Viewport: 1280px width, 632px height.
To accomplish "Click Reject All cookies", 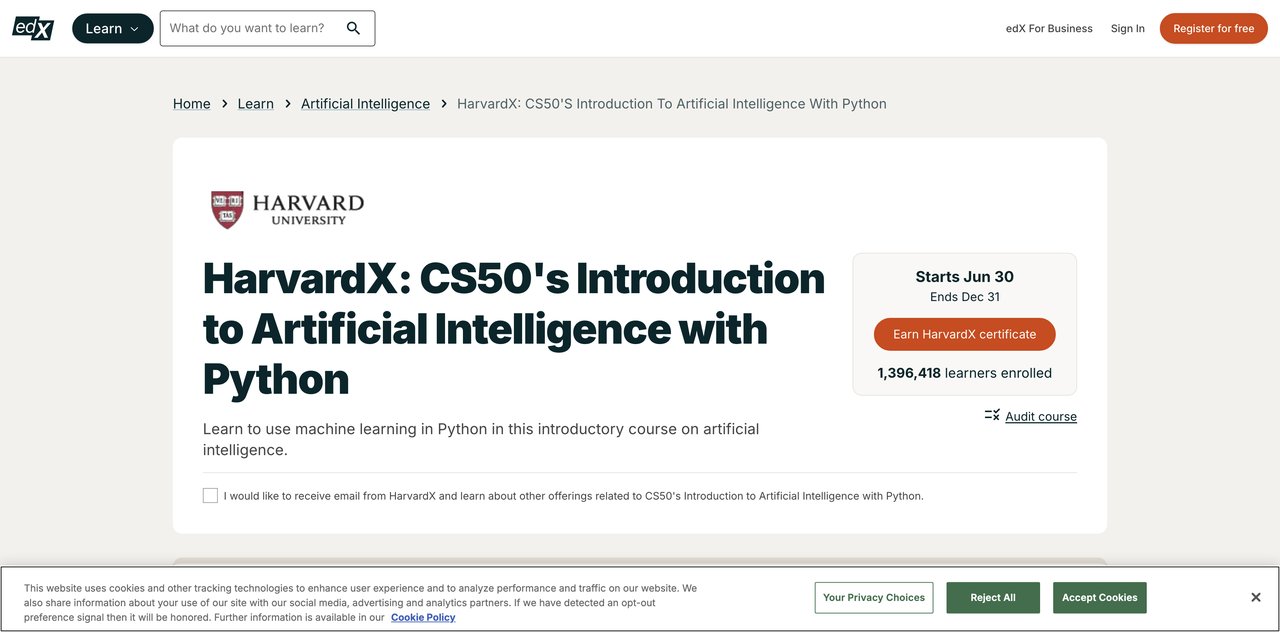I will point(992,597).
